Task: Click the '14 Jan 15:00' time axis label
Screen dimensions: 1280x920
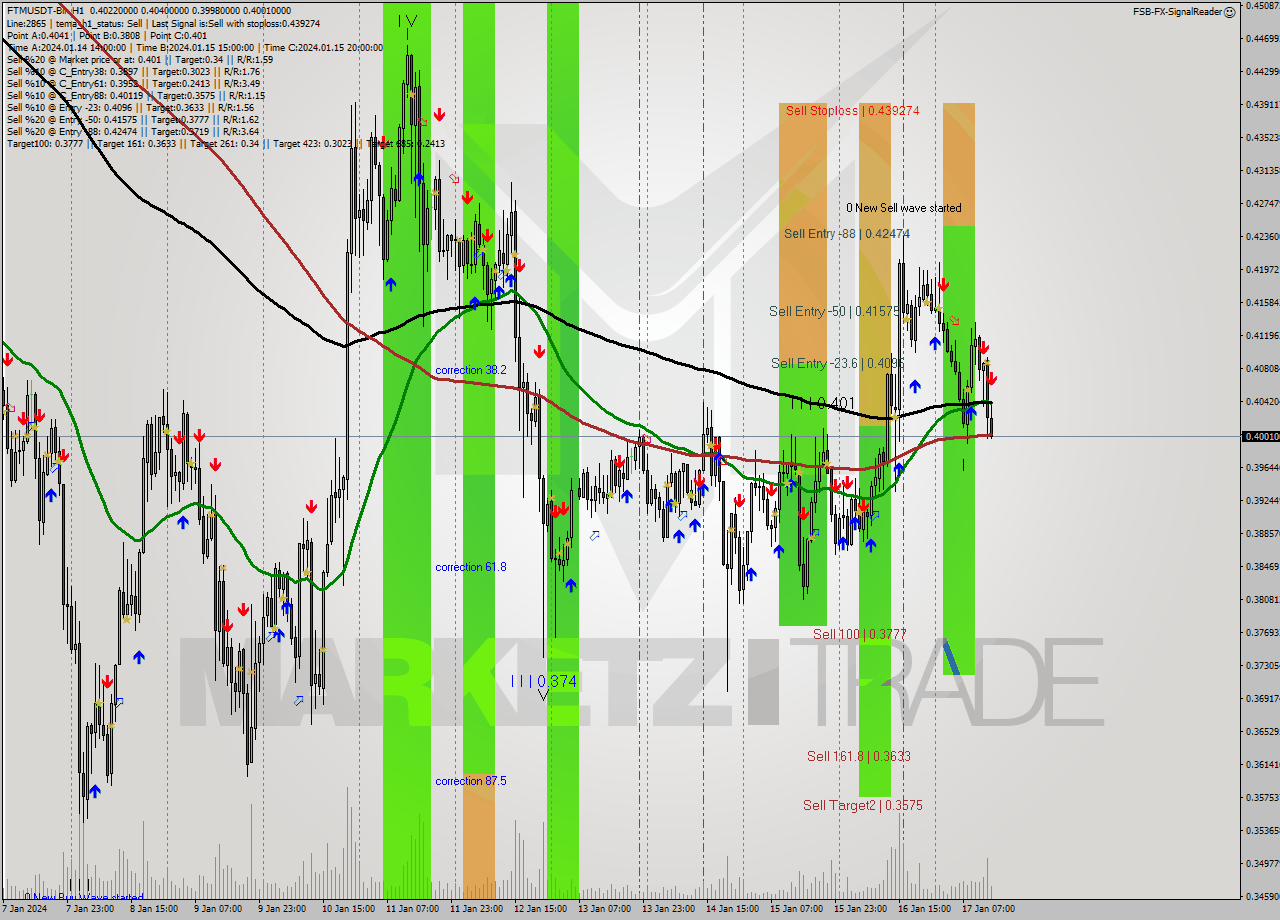Action: coord(732,909)
